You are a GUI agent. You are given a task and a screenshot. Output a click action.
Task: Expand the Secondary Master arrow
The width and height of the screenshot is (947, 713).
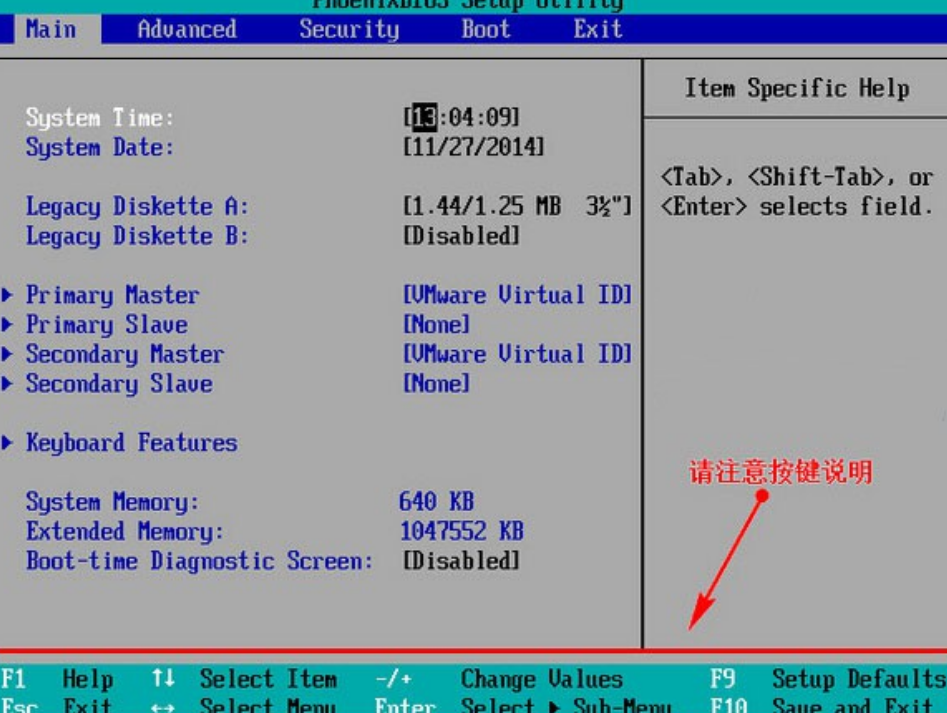tap(9, 354)
